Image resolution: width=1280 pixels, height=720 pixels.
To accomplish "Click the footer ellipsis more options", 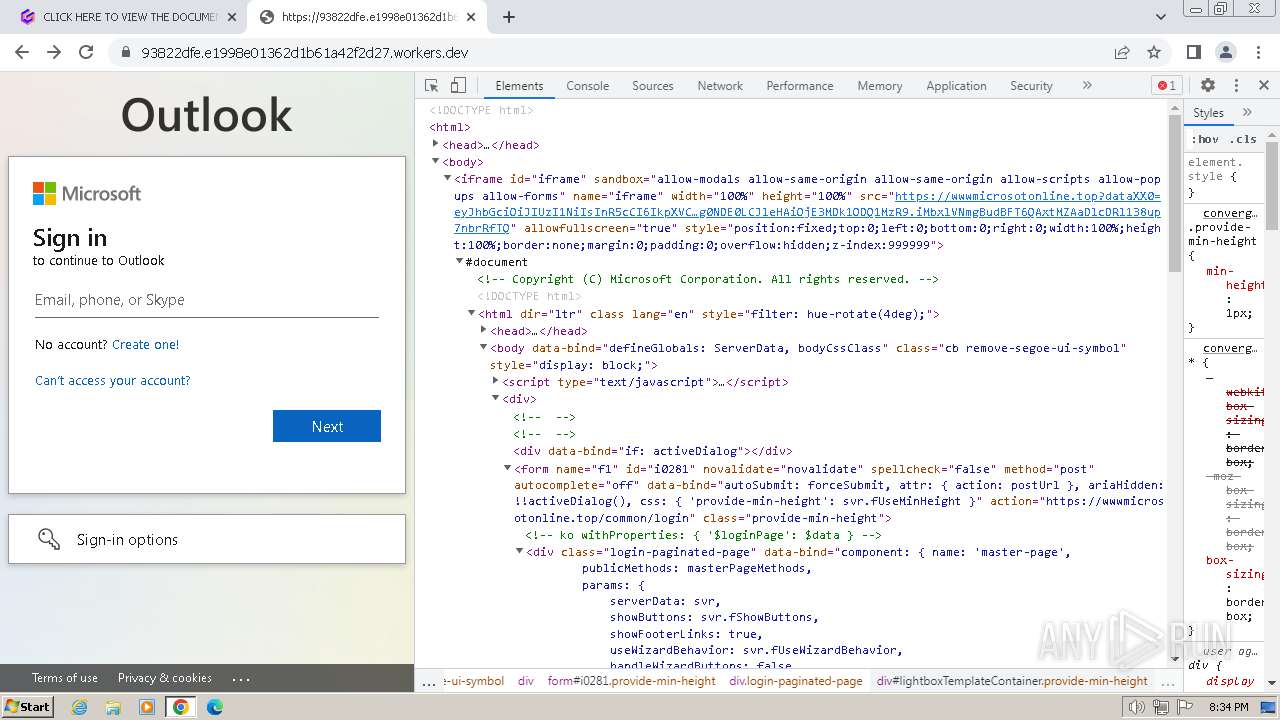I will tap(240, 678).
